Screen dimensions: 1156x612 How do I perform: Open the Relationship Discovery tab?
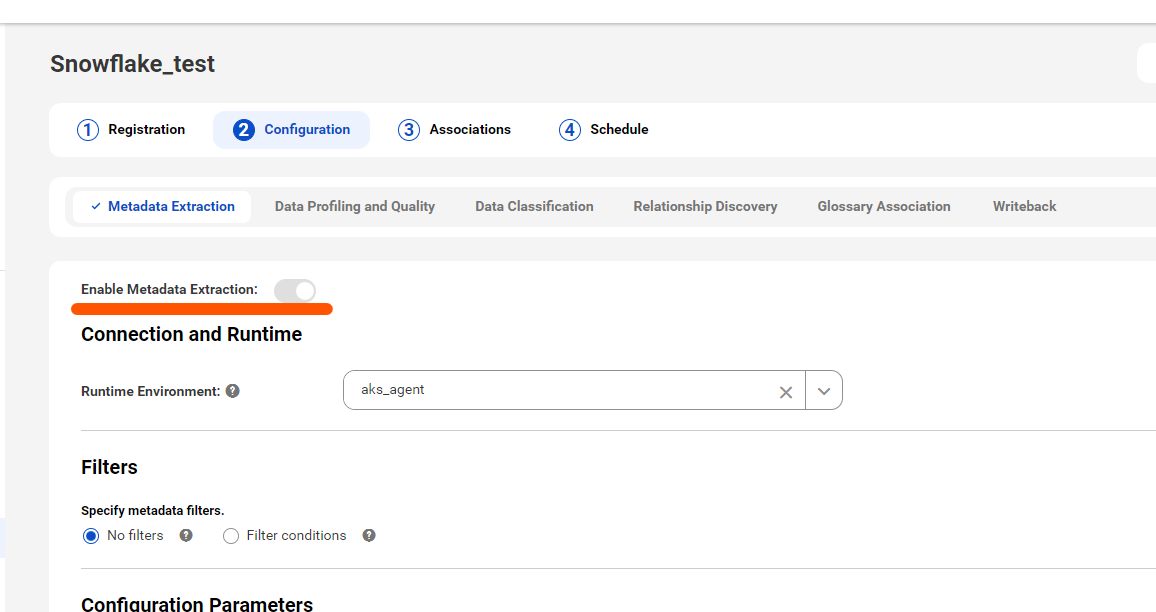[x=706, y=206]
